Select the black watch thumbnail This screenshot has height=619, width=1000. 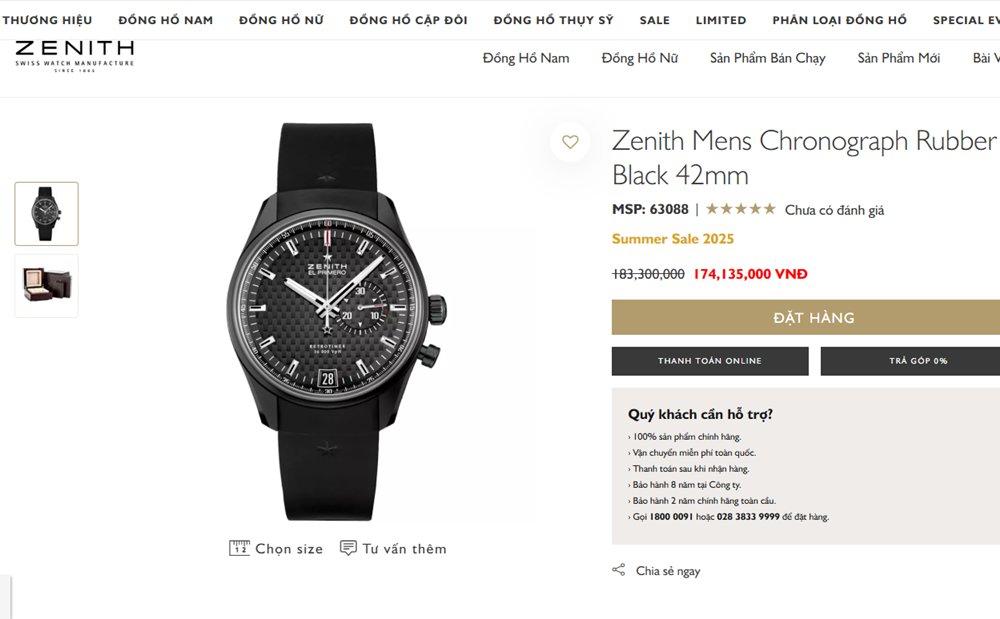click(46, 214)
